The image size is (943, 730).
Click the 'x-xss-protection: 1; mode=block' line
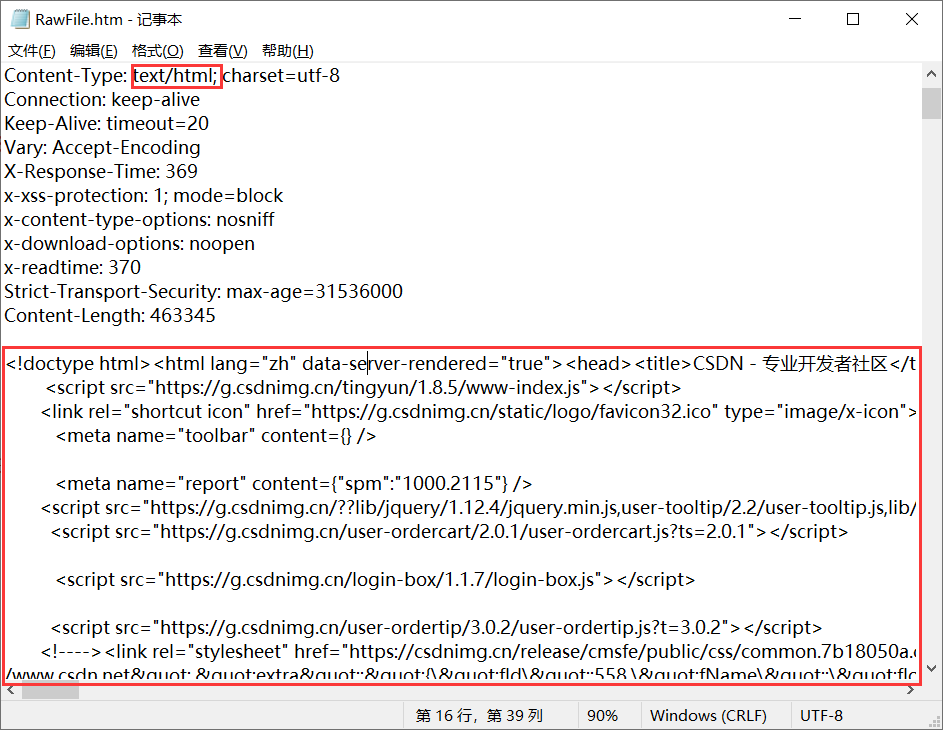pyautogui.click(x=144, y=196)
